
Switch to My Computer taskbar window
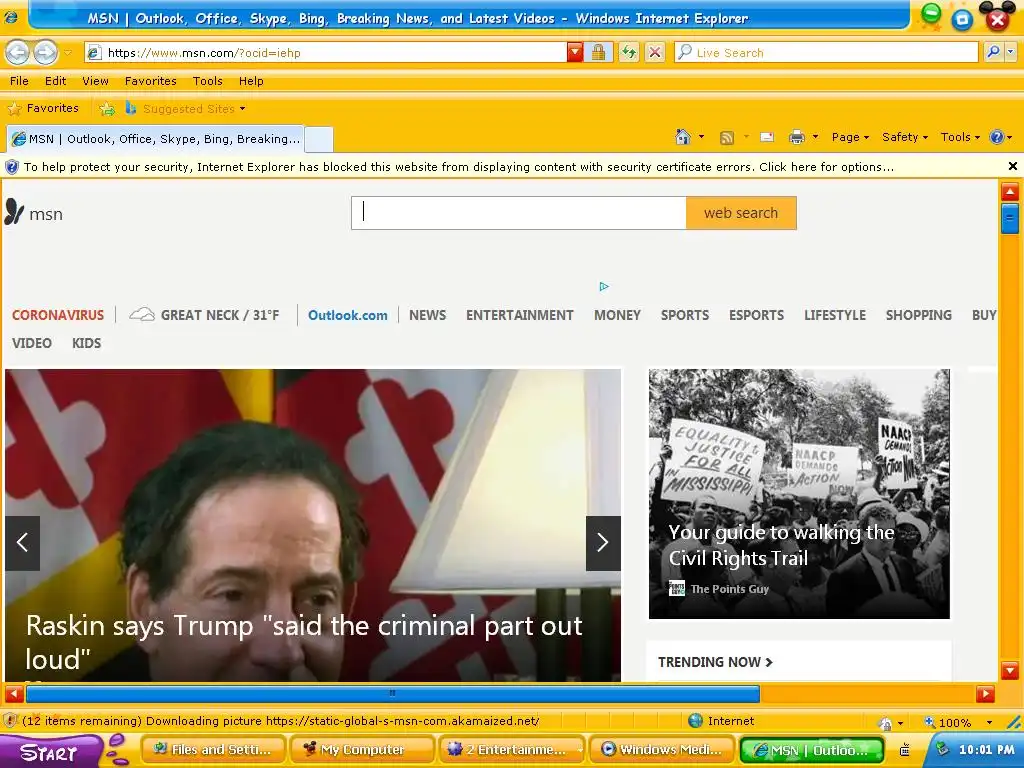362,750
